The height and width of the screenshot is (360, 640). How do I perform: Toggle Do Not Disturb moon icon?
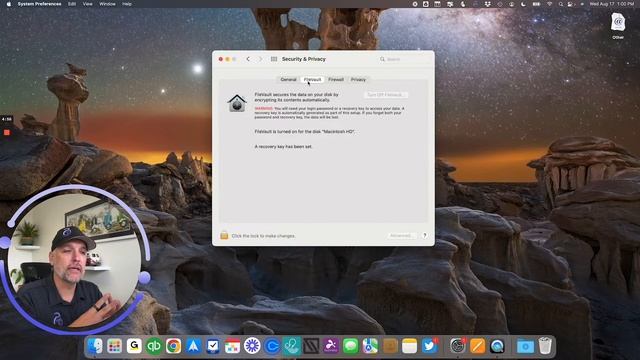pos(524,4)
